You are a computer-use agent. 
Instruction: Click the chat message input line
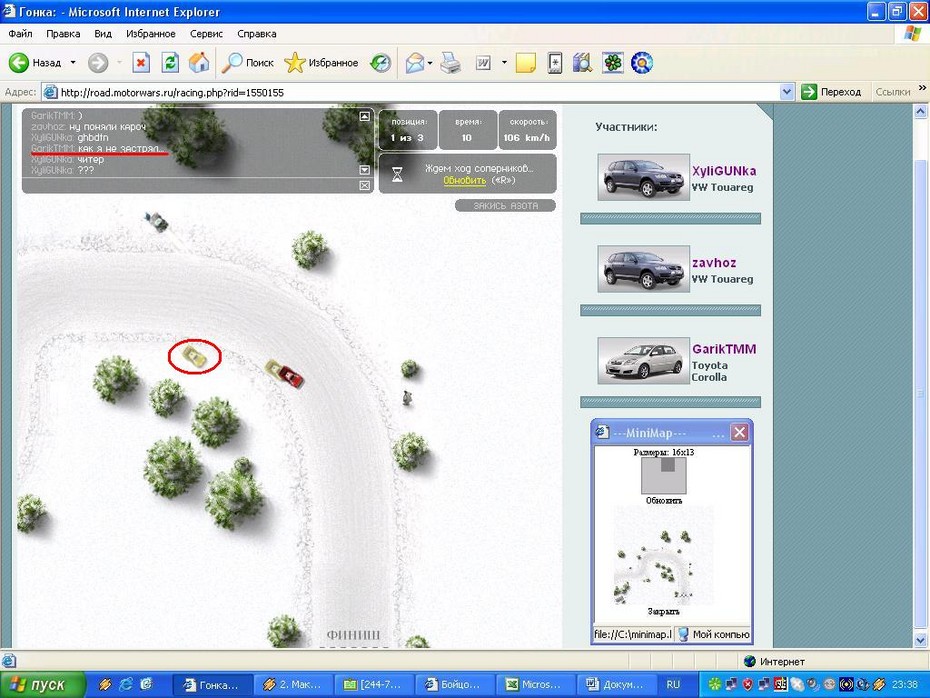point(190,186)
